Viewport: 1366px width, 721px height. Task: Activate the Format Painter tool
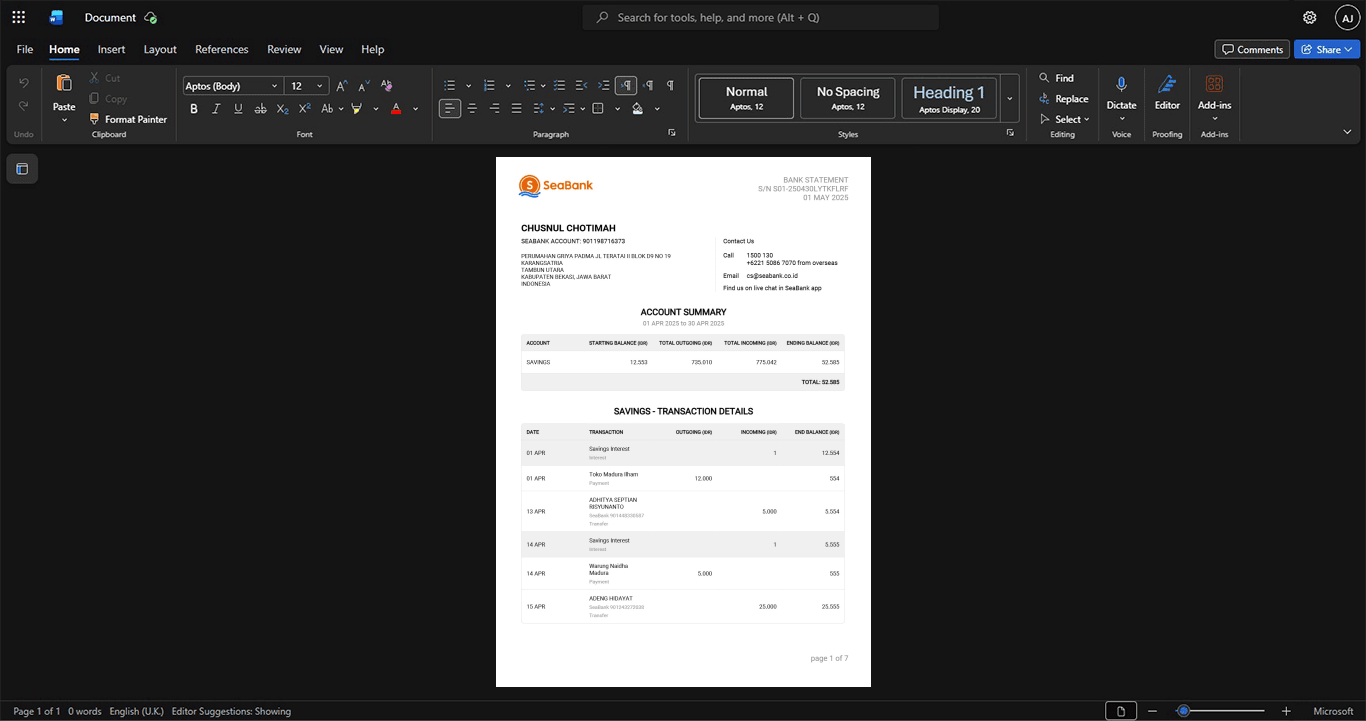[x=128, y=119]
